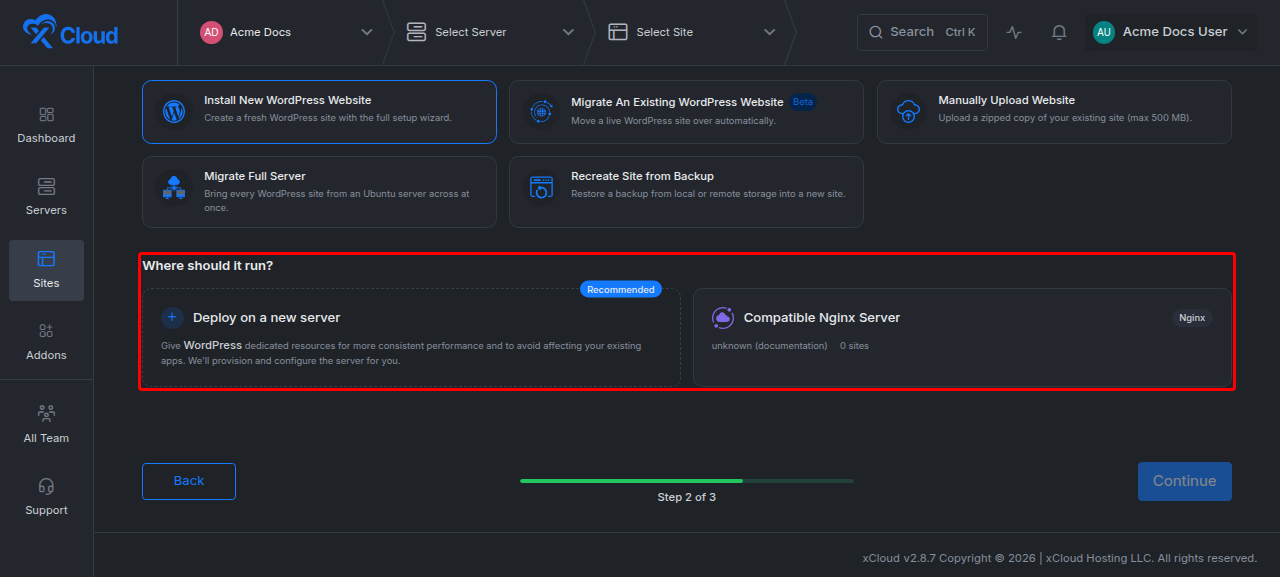Click the Step 2 of 3 label
The height and width of the screenshot is (577, 1280).
click(686, 497)
